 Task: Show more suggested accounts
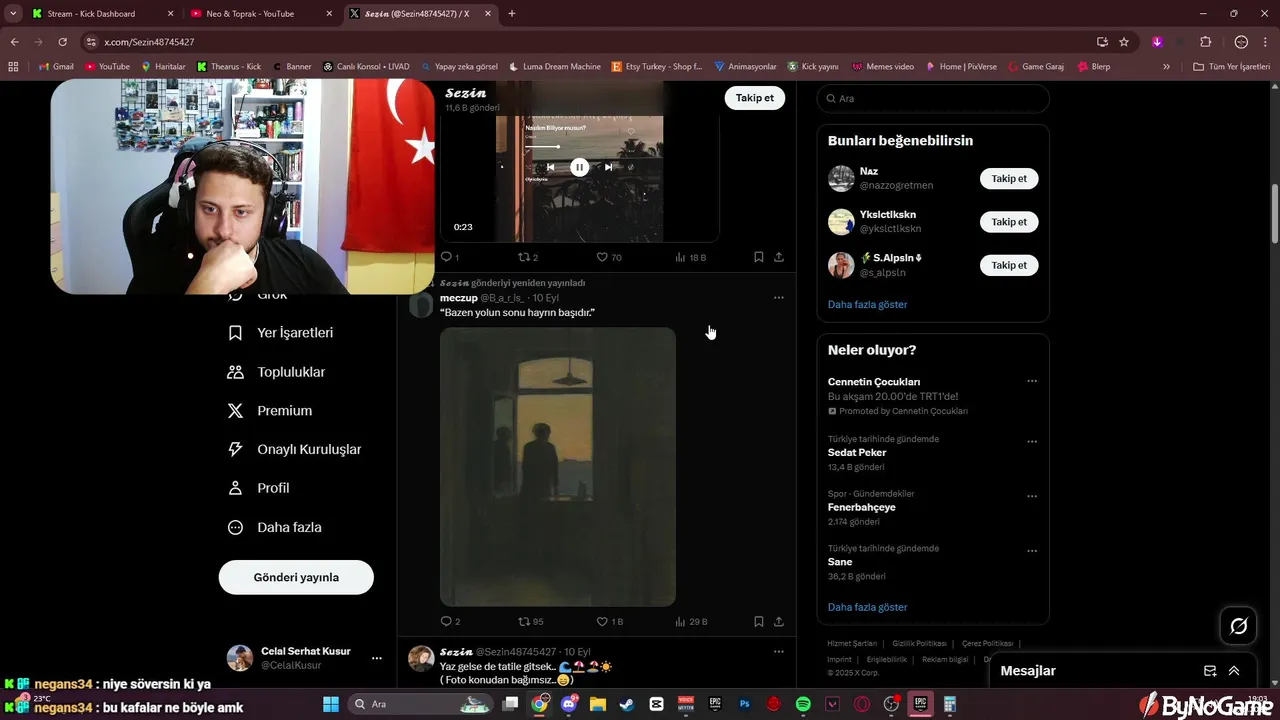click(867, 304)
